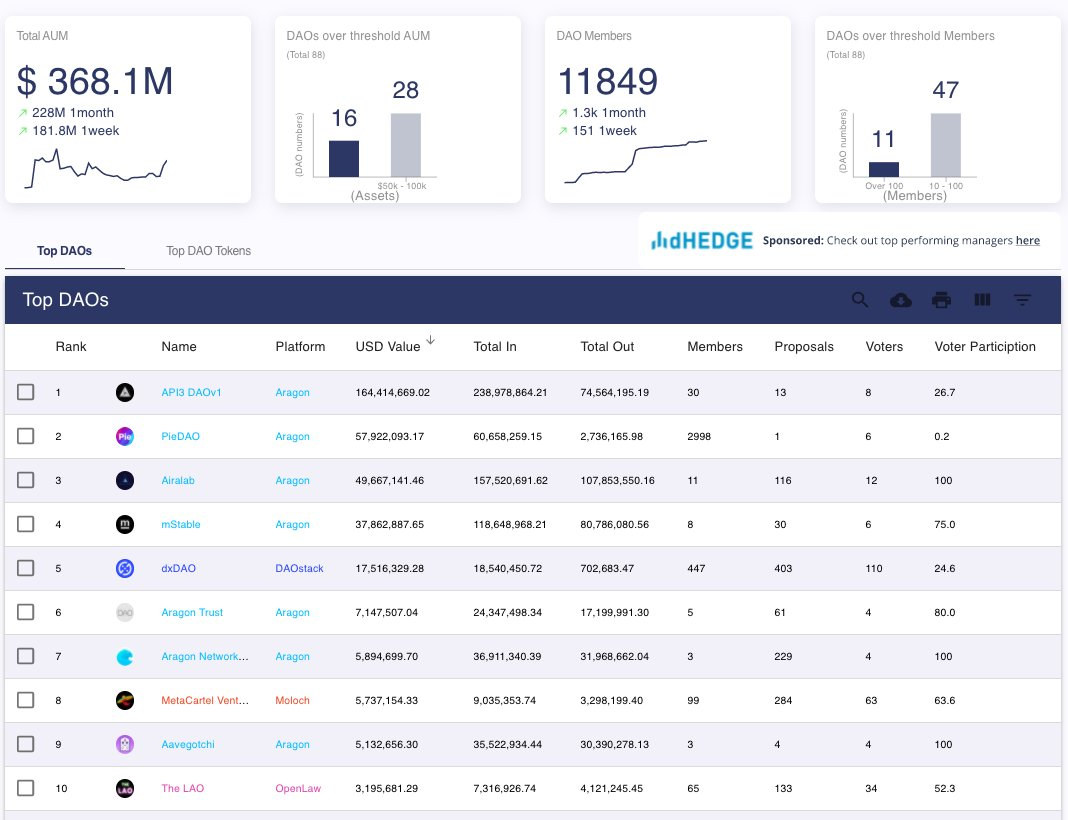Viewport: 1068px width, 820px height.
Task: Sort by the USD Value column header
Action: (x=388, y=347)
